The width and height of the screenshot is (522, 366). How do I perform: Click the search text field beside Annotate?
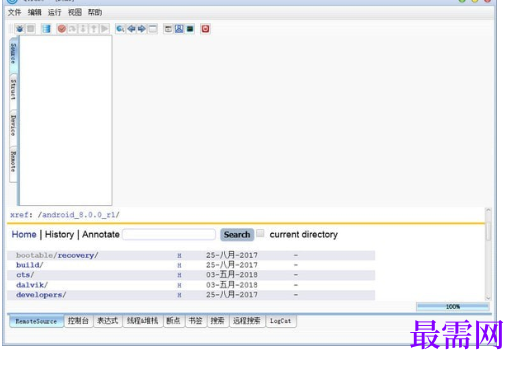(x=169, y=234)
